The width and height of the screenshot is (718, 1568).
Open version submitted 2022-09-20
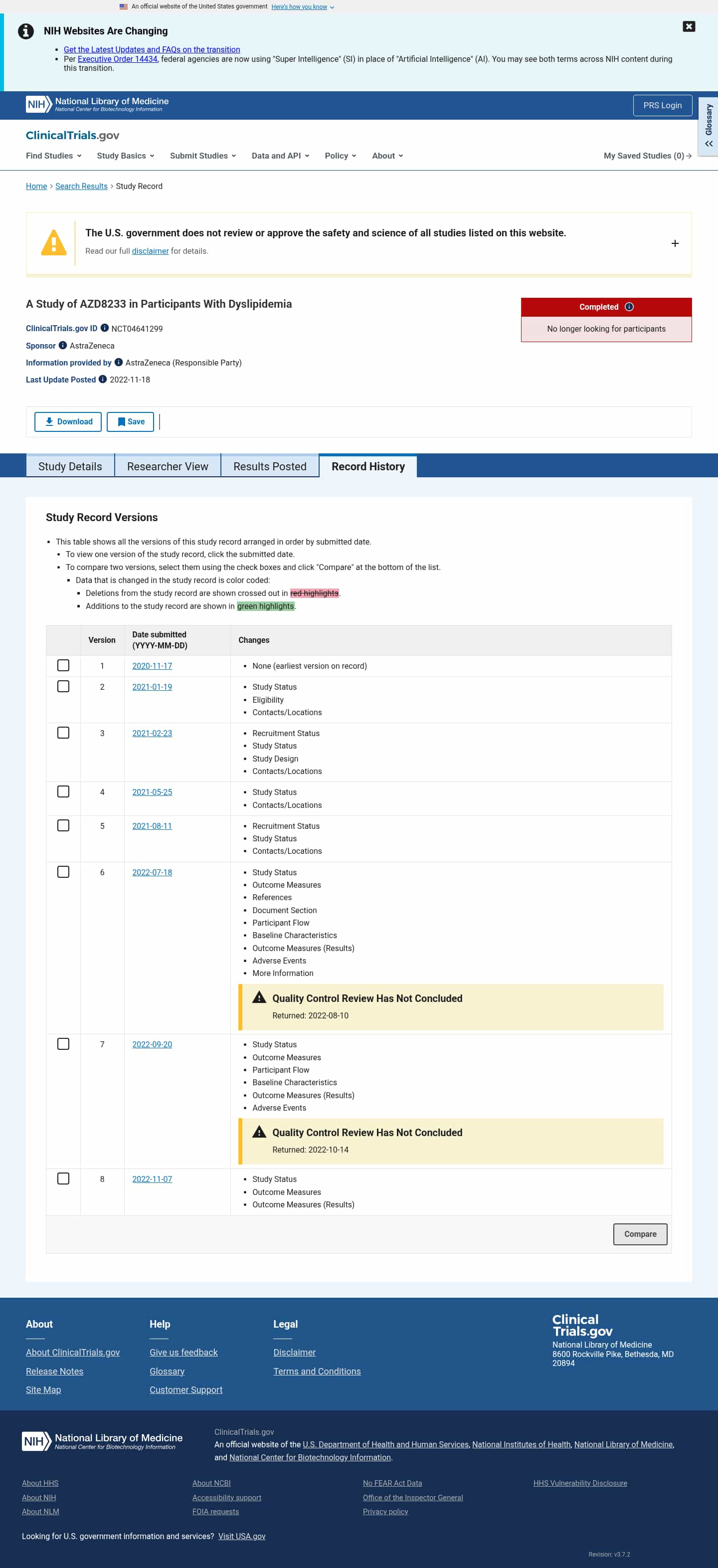(152, 1044)
